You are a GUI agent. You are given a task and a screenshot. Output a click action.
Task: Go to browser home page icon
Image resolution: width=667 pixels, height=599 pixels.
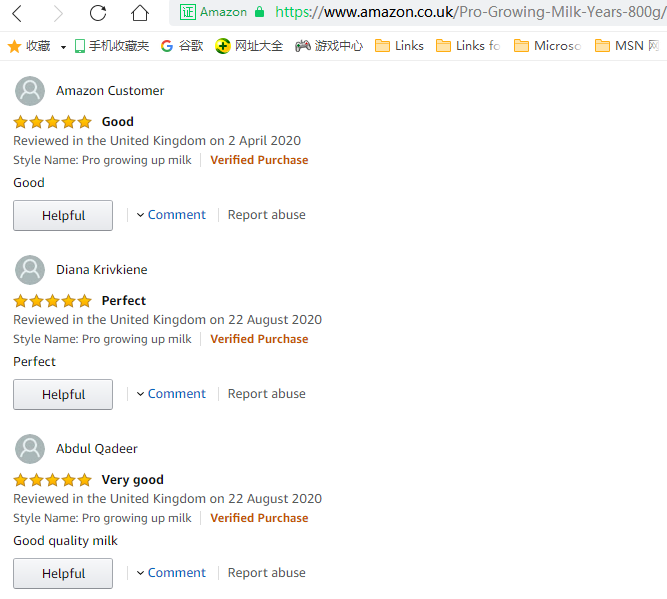tap(140, 13)
